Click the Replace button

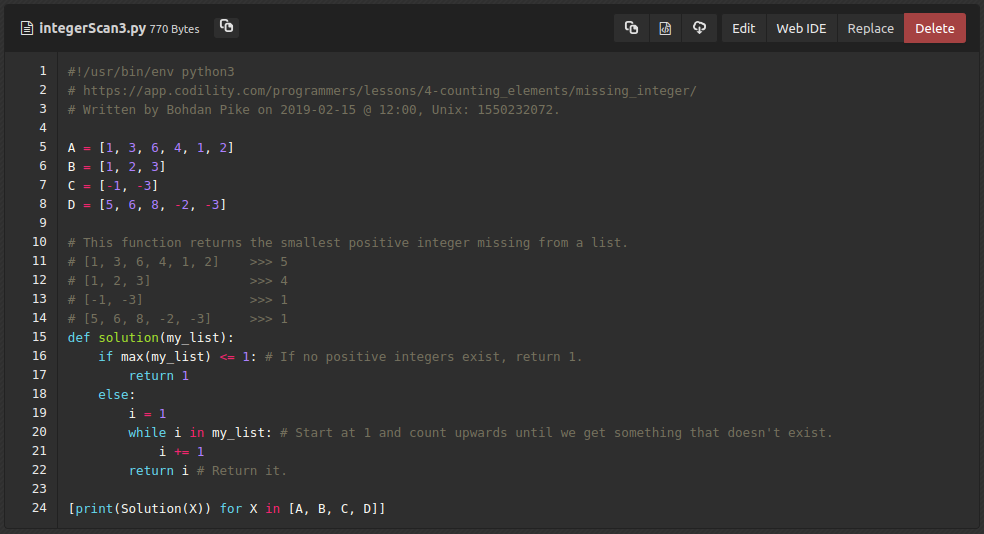(x=870, y=28)
